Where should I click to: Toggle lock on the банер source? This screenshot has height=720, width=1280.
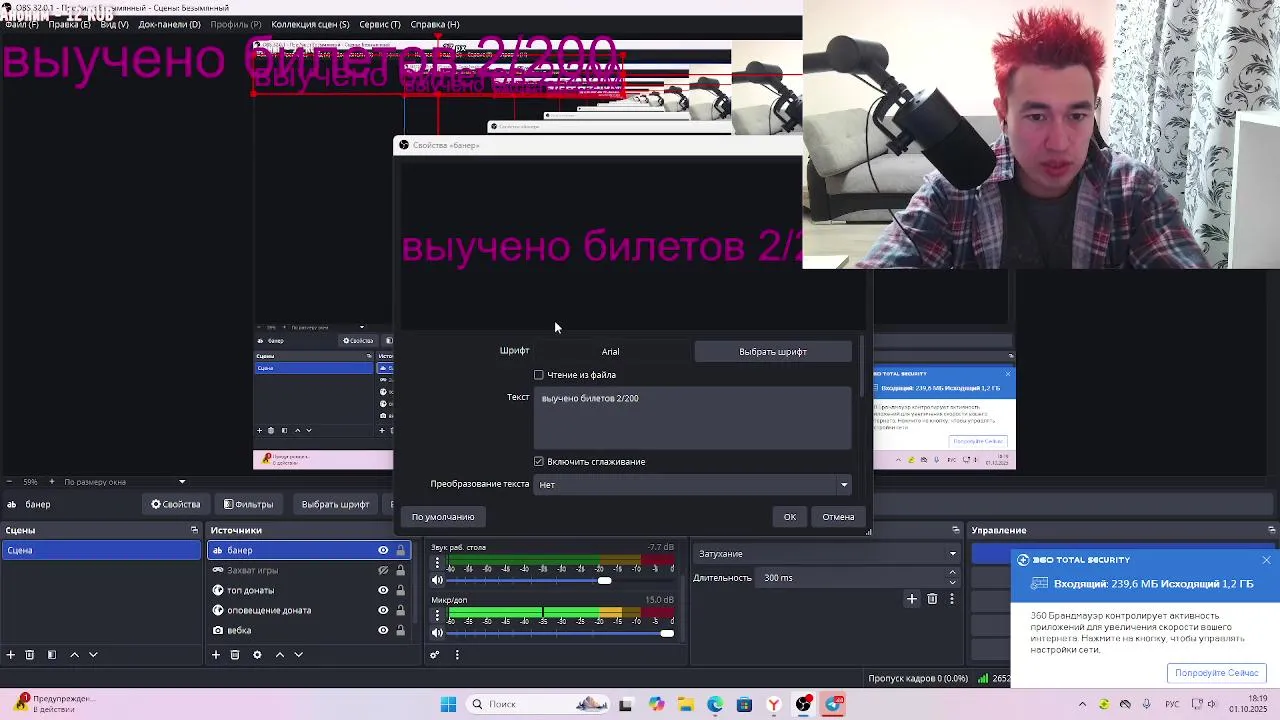401,550
